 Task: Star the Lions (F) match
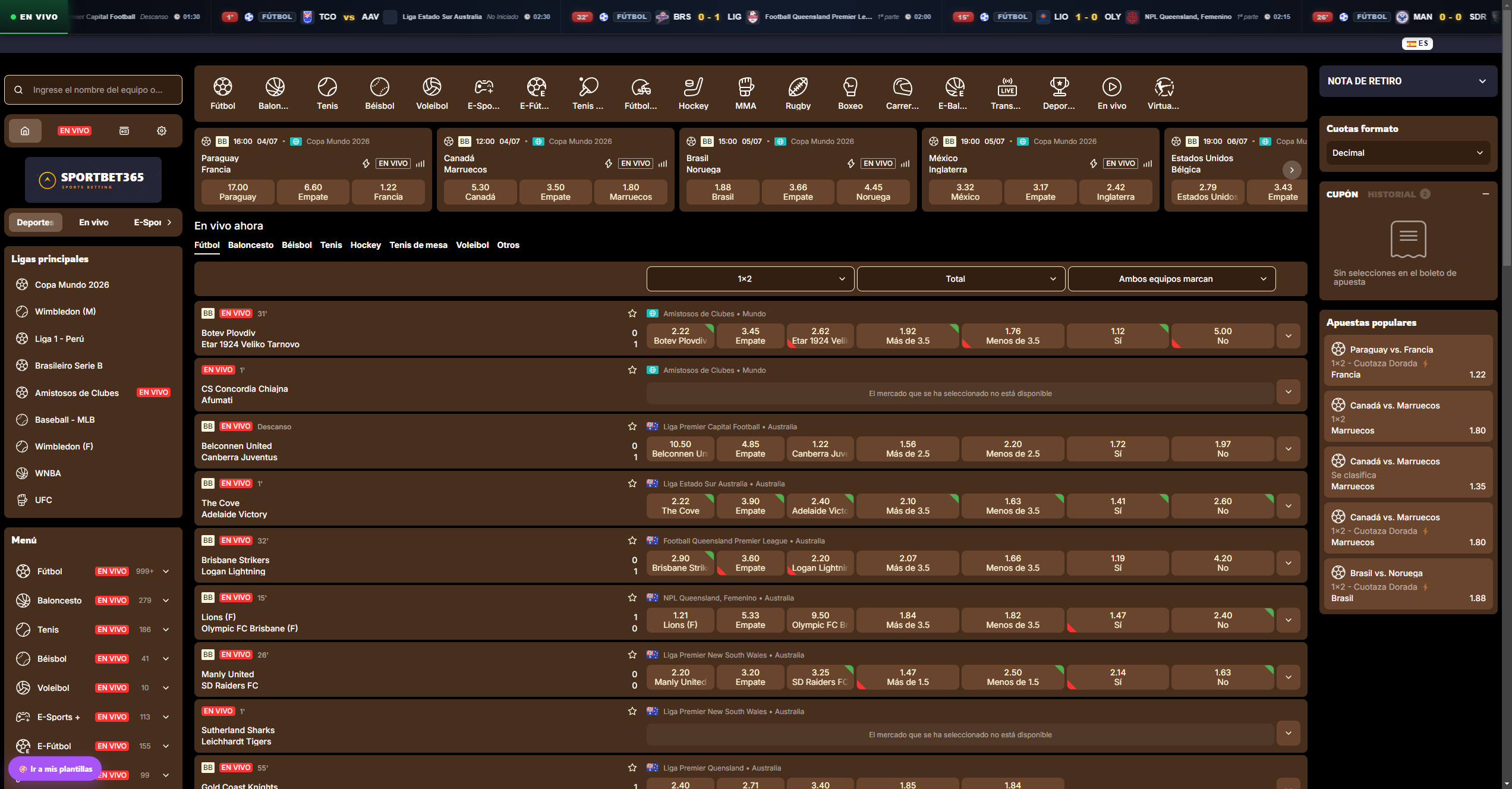click(632, 598)
